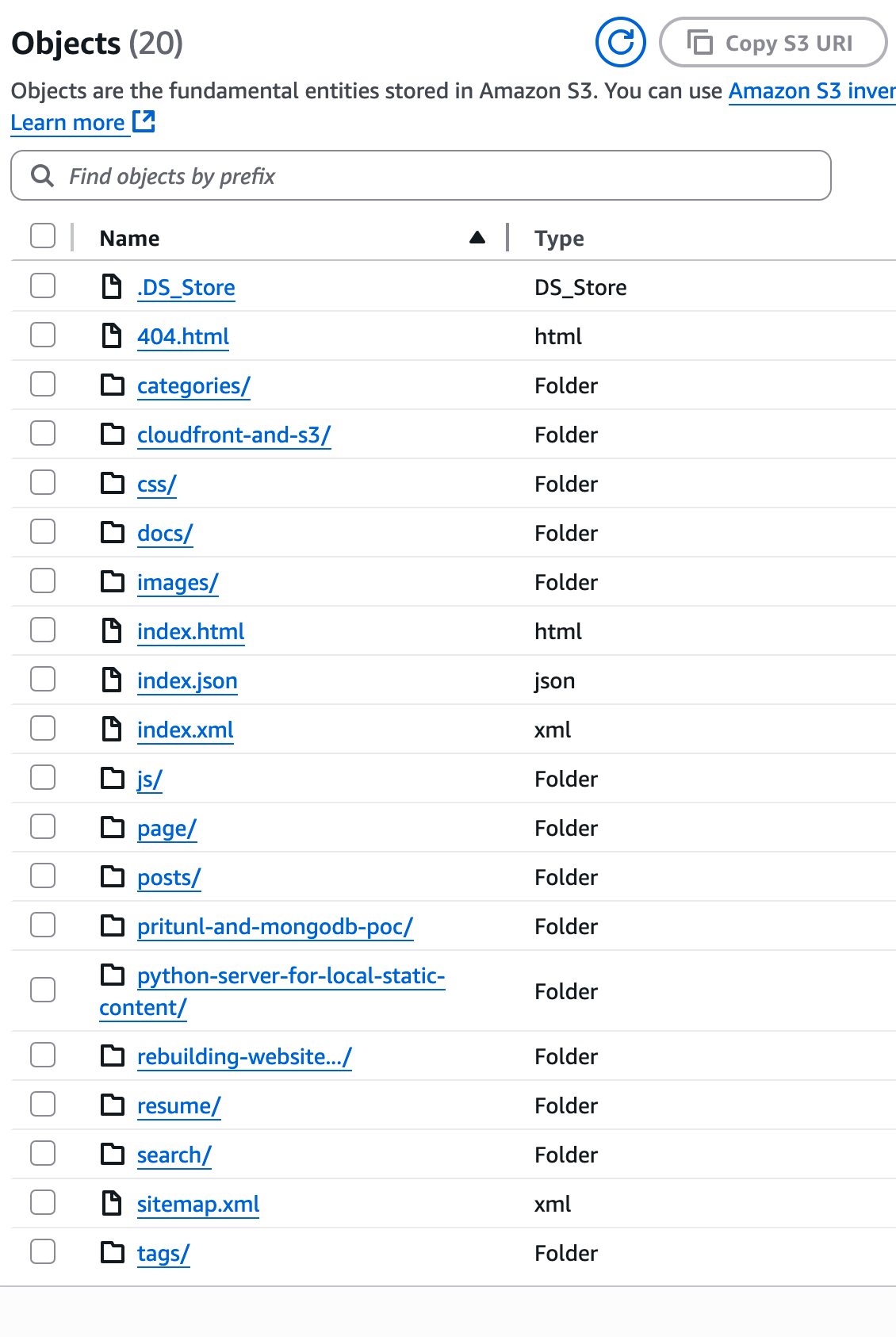Click the external link icon beside Learn more
896x1337 pixels.
[144, 122]
